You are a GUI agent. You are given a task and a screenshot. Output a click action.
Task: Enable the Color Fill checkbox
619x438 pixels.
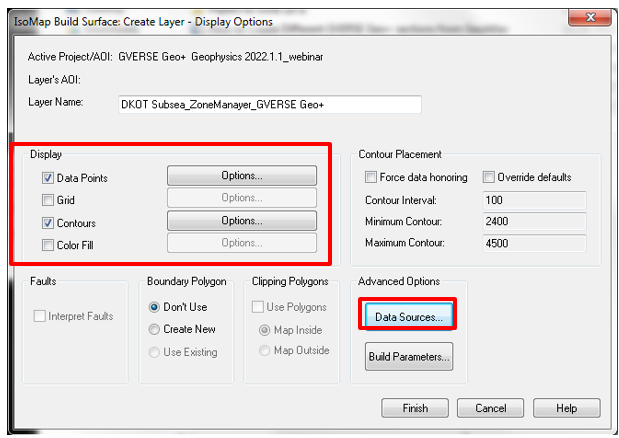point(48,245)
